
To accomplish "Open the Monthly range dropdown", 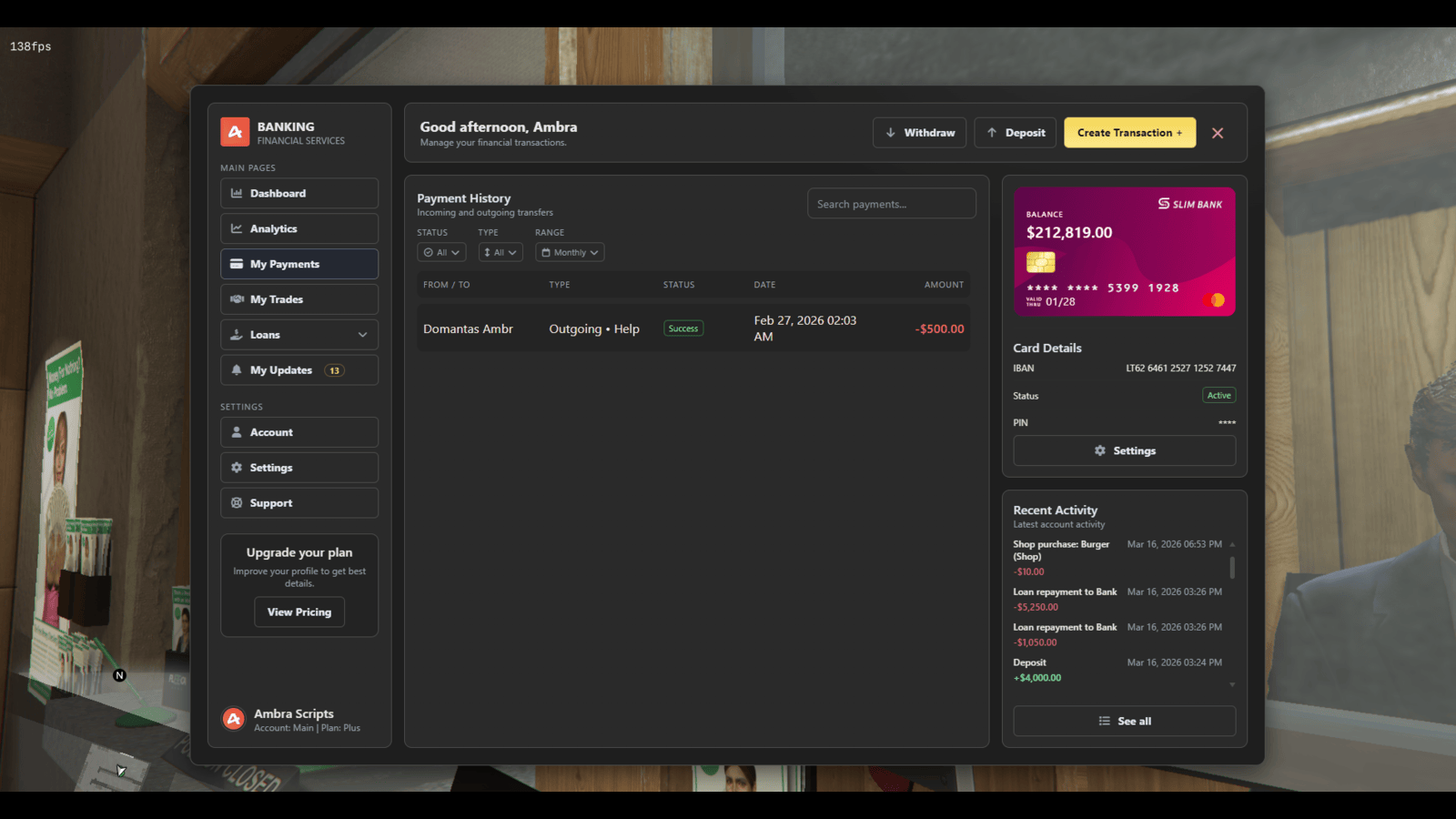I will pyautogui.click(x=570, y=253).
